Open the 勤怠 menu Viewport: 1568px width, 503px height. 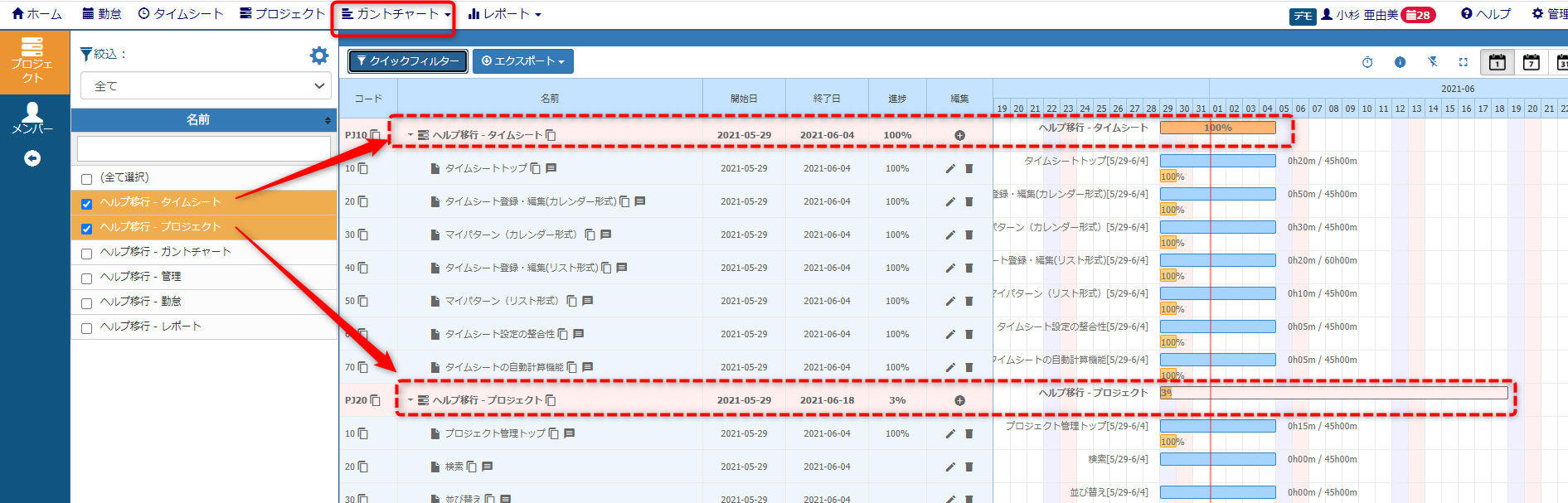pos(101,14)
